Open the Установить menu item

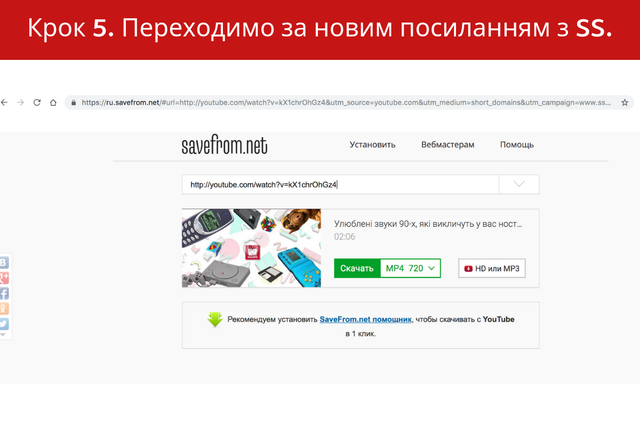point(372,144)
